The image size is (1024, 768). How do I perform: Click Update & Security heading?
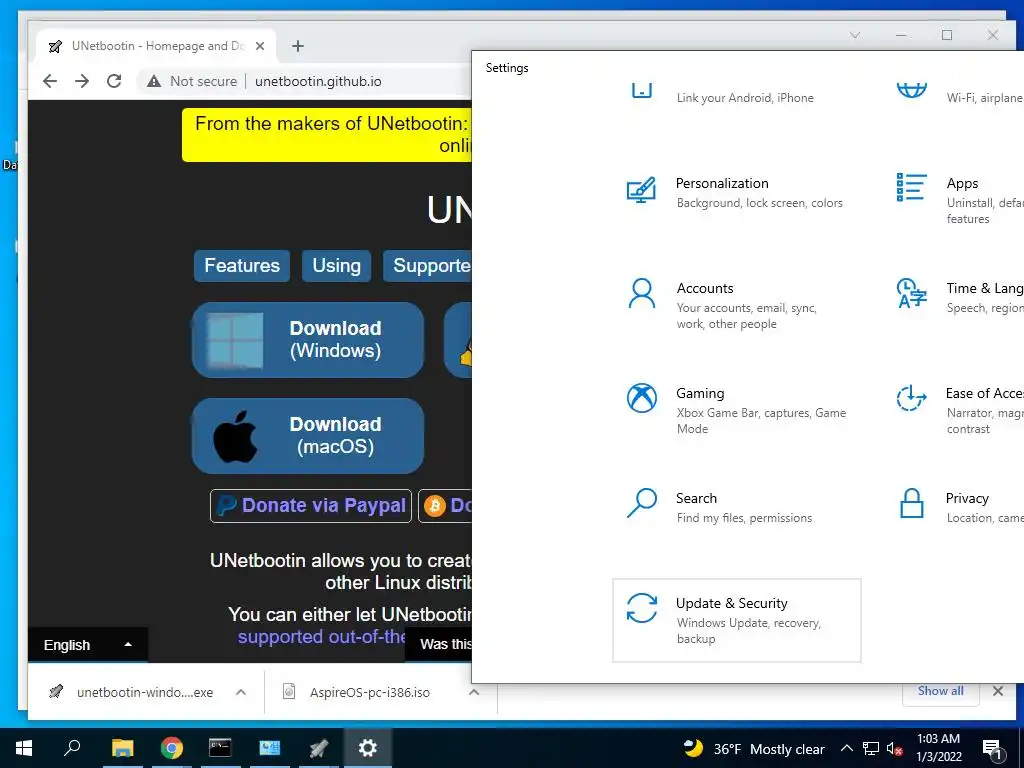pyautogui.click(x=731, y=603)
